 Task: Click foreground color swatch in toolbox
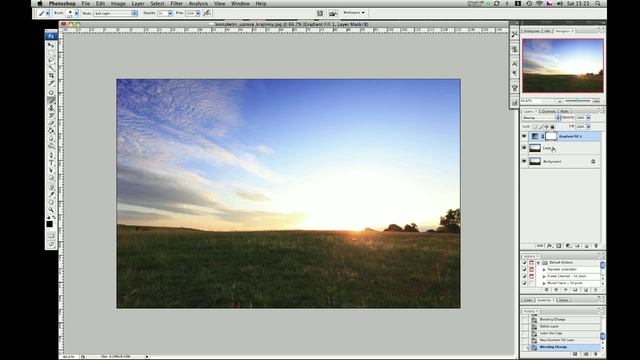coord(49,224)
